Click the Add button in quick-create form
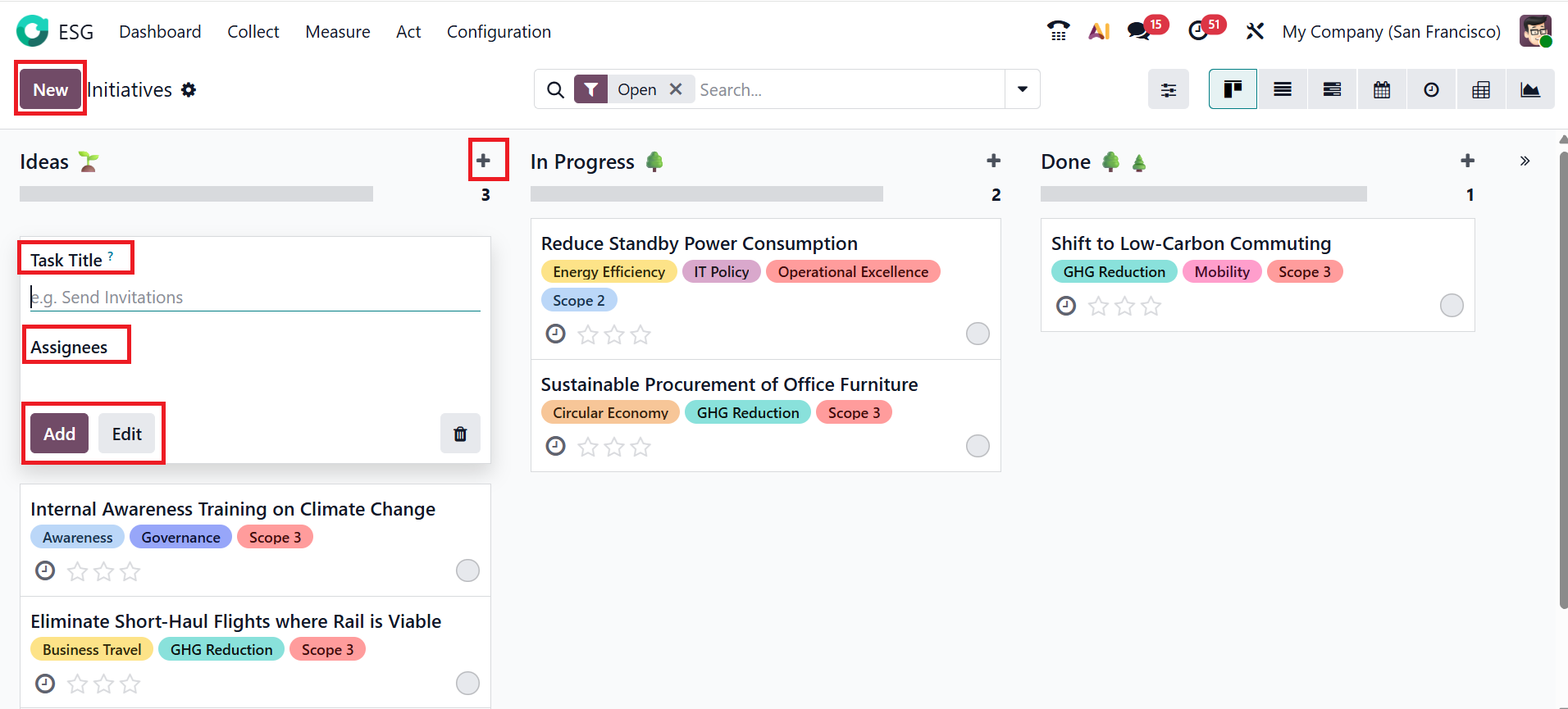This screenshot has width=1568, height=709. point(59,434)
